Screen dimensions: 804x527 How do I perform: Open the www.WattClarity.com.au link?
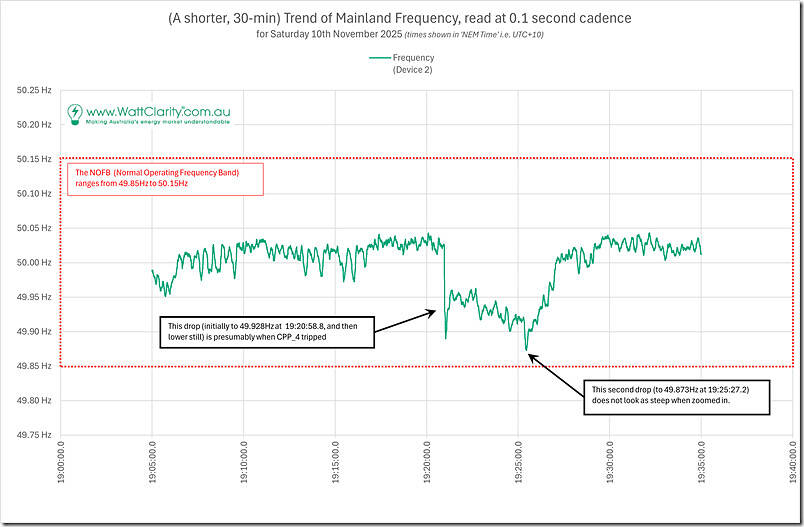tap(157, 110)
